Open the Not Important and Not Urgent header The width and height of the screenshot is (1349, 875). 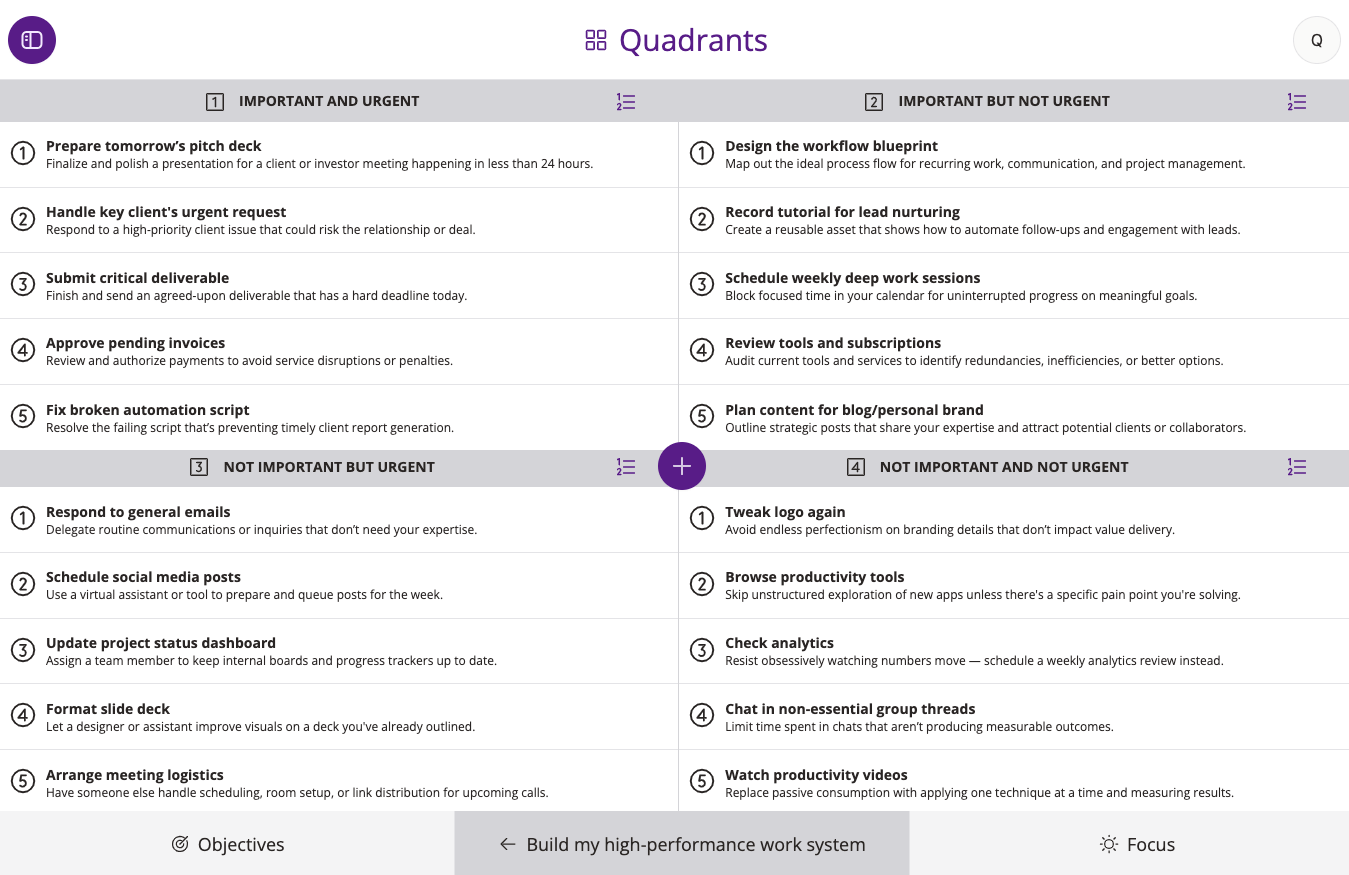pyautogui.click(x=1003, y=467)
